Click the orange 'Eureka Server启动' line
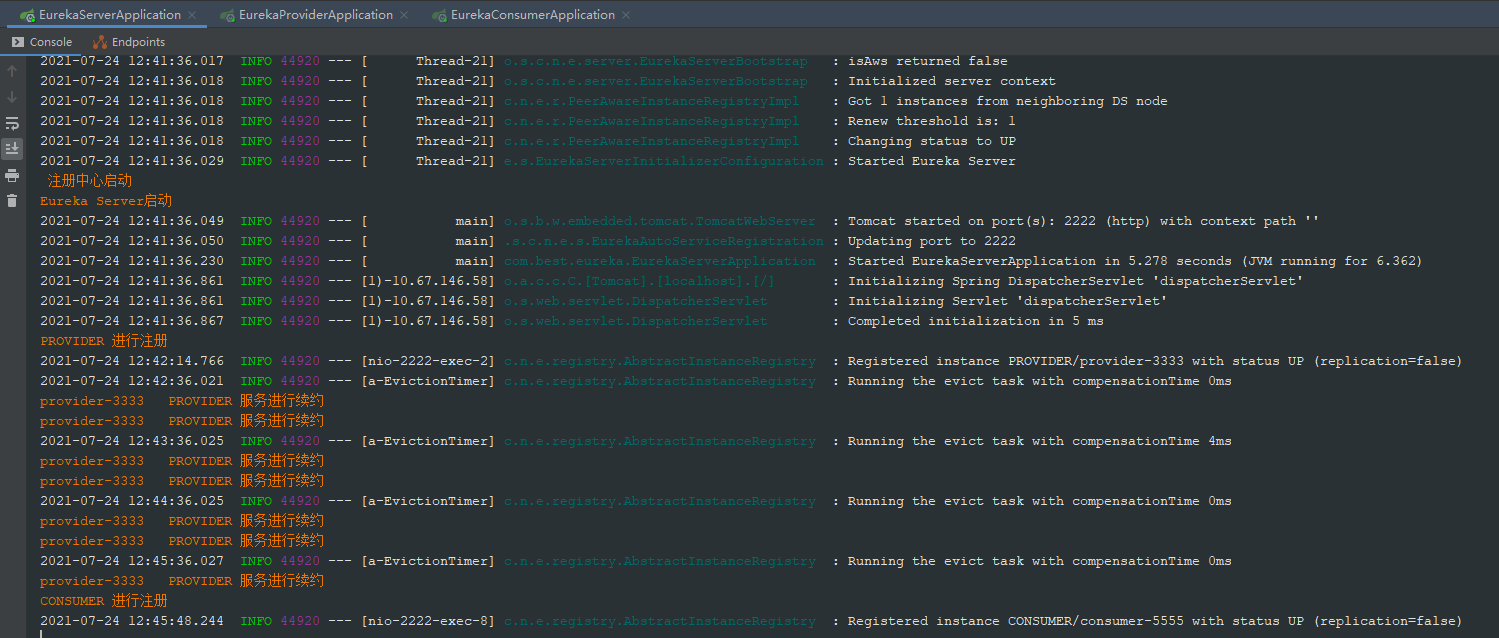The height and width of the screenshot is (638, 1499). point(106,201)
